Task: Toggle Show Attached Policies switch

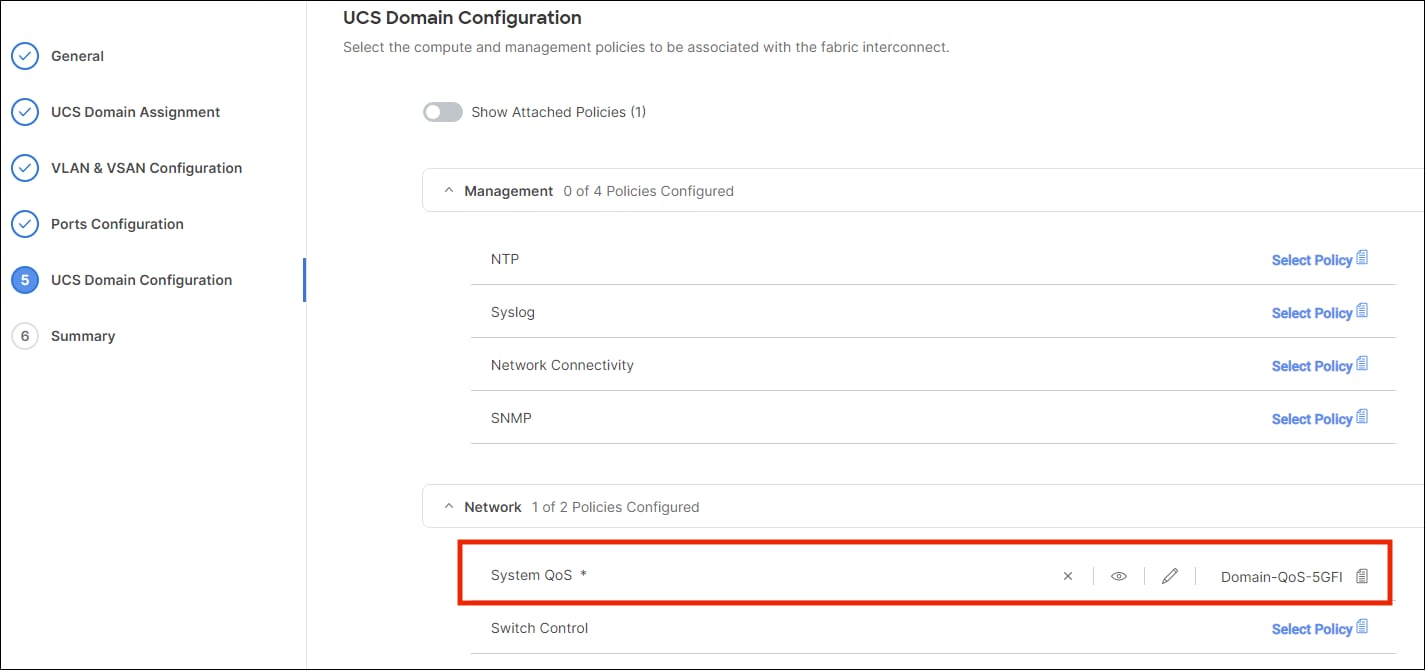Action: (x=443, y=112)
